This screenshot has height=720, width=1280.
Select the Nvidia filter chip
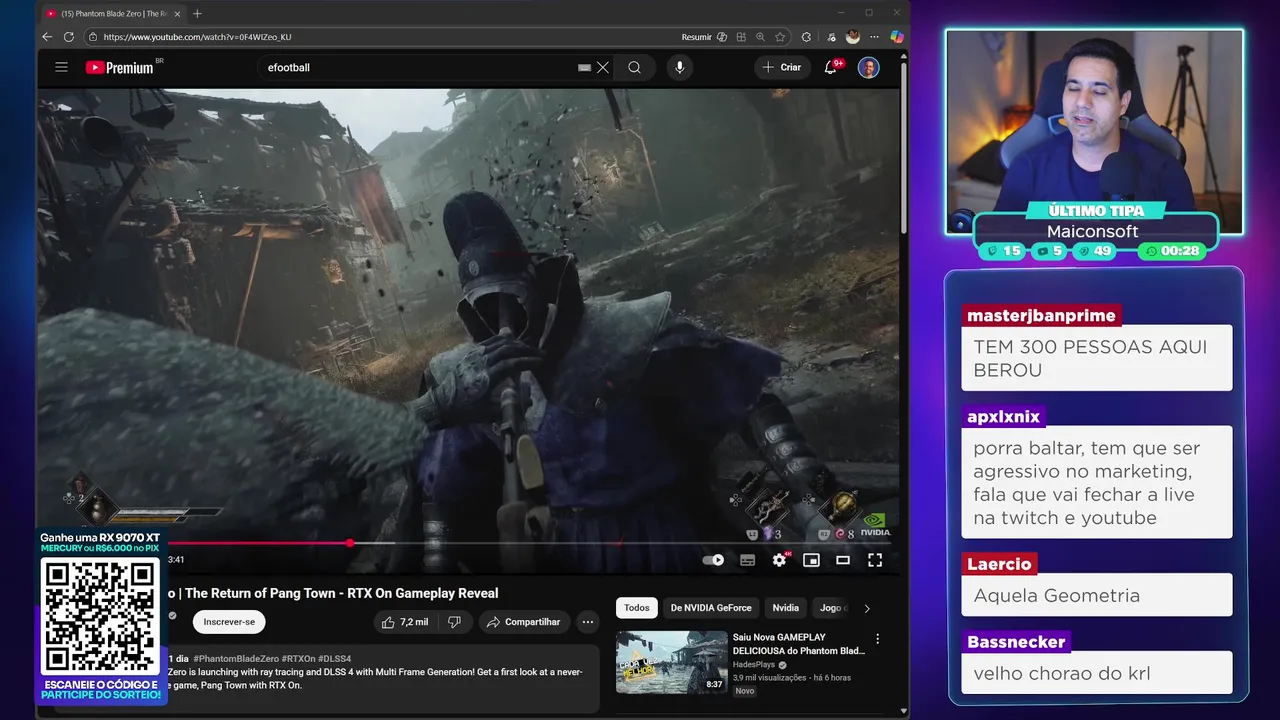pyautogui.click(x=786, y=608)
